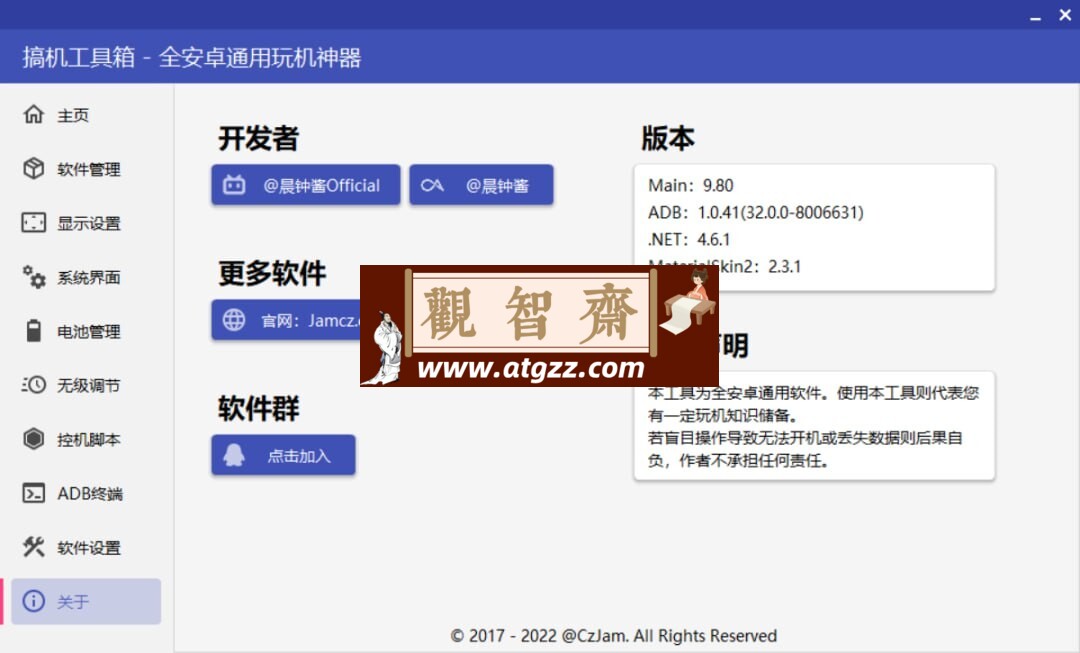This screenshot has height=653, width=1080.
Task: Click the window title 搞机工具箱
Action: [79, 57]
